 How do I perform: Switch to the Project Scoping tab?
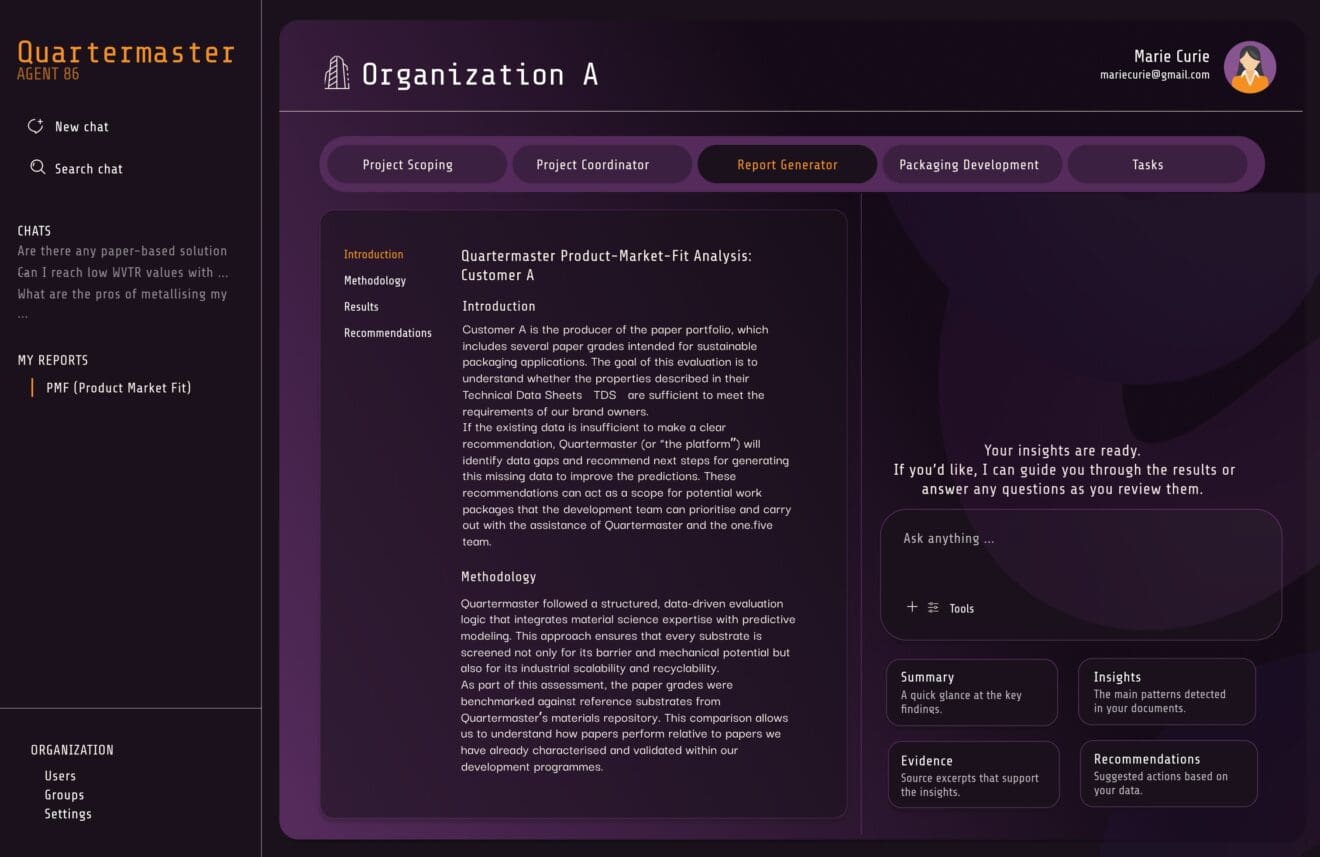coord(407,165)
